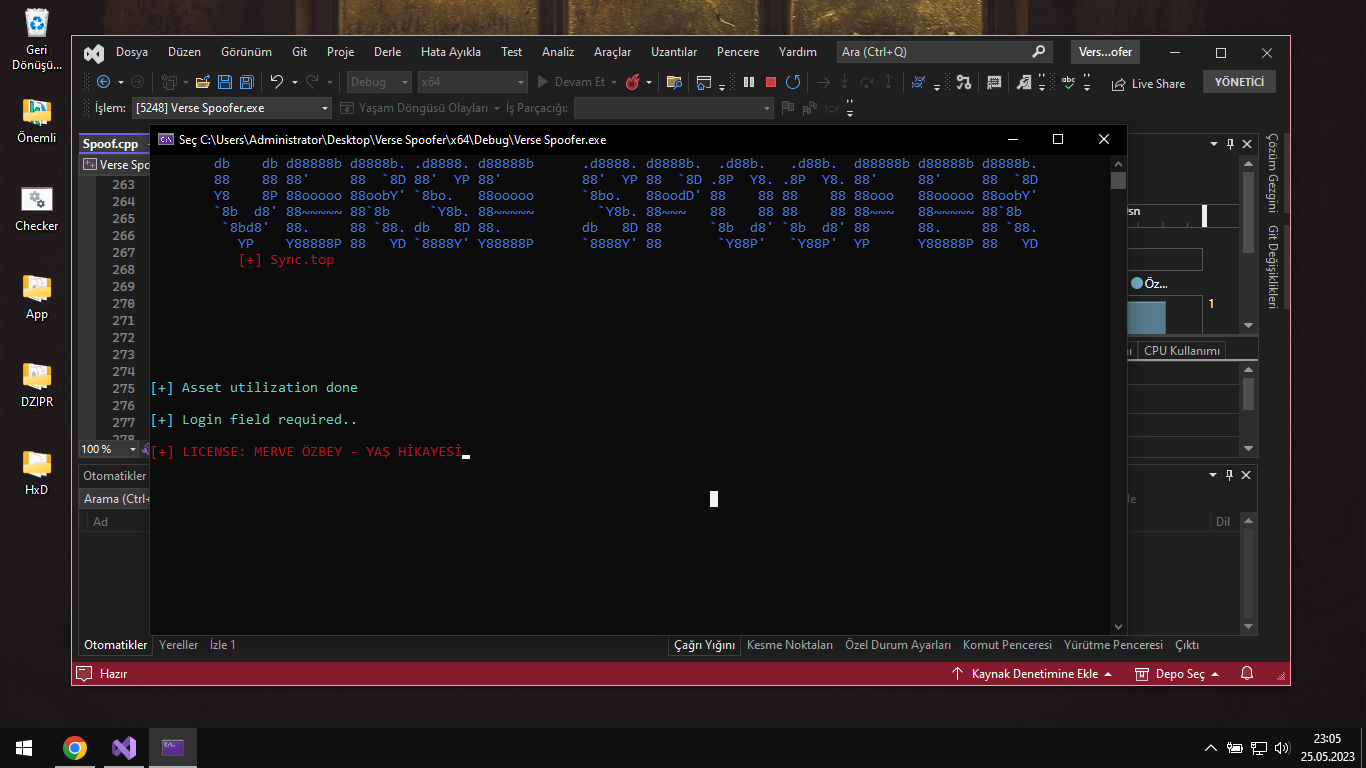The image size is (1366, 768).
Task: Switch to the CPU Kullanımı tab
Action: point(1183,351)
